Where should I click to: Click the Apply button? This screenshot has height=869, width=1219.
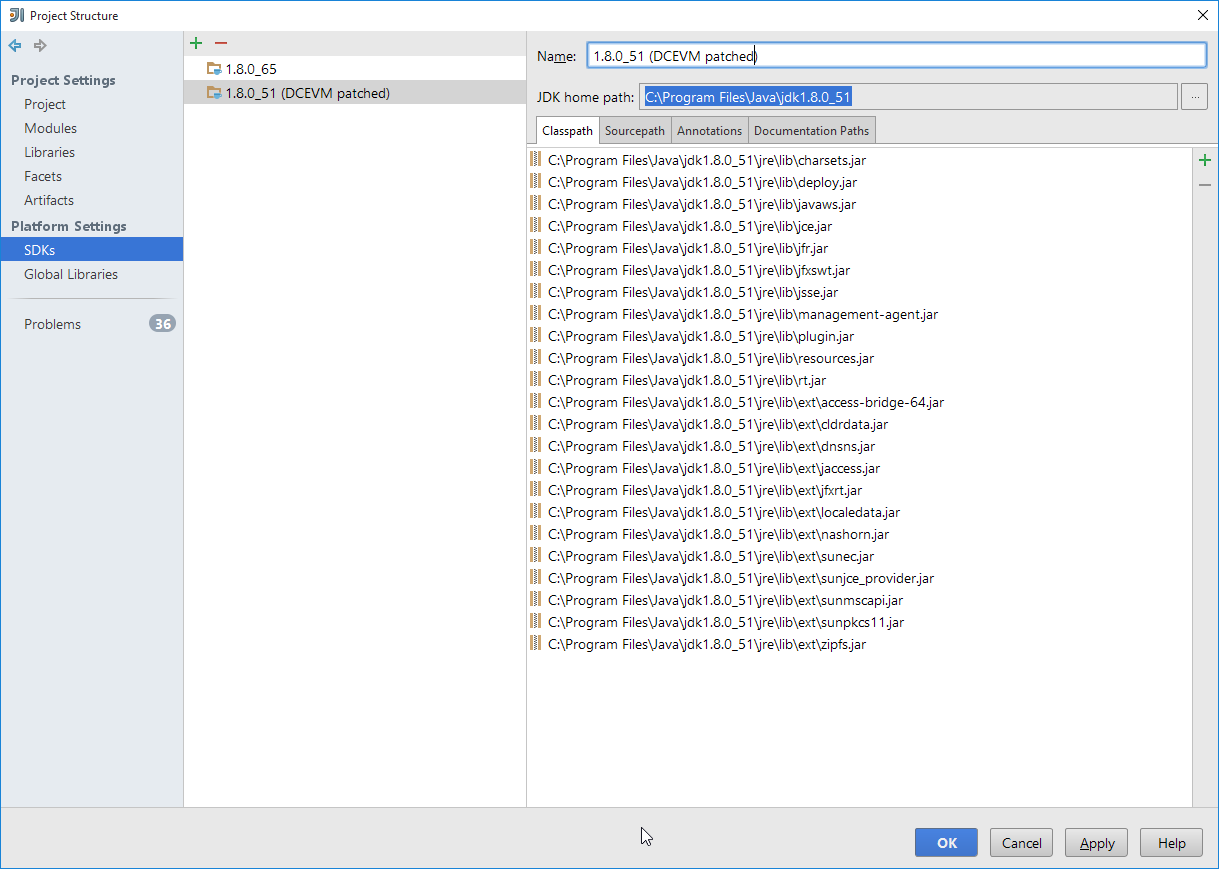tap(1096, 843)
